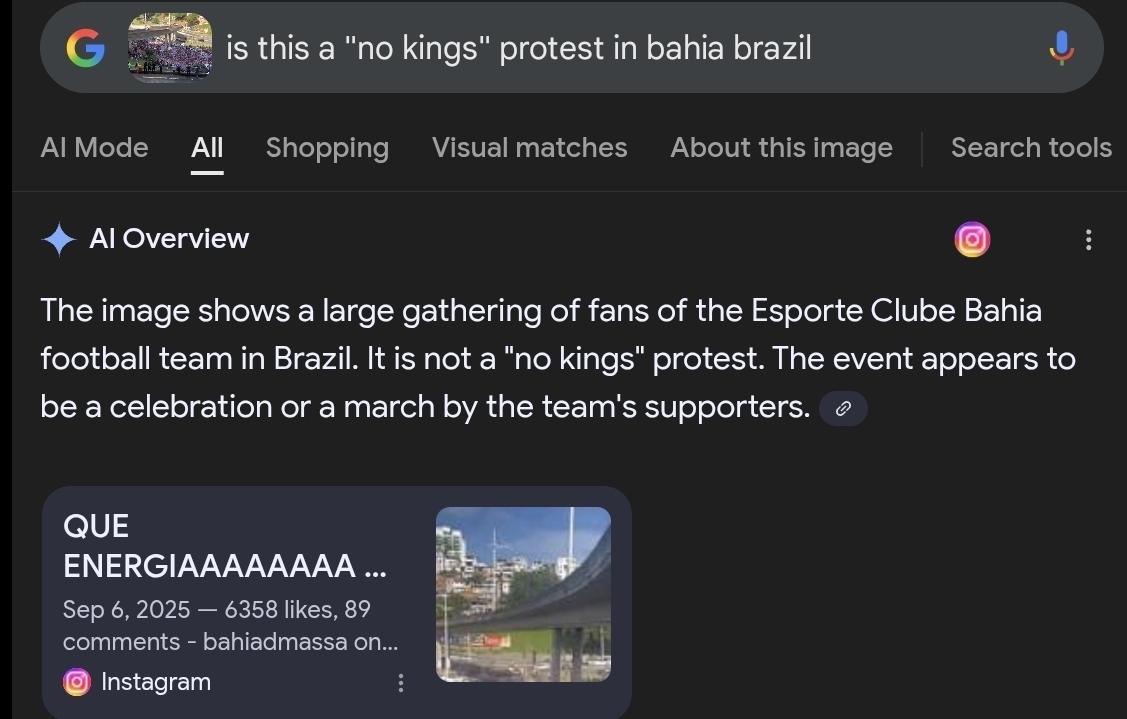The height and width of the screenshot is (719, 1127).
Task: Go to About this image tab
Action: (x=781, y=148)
